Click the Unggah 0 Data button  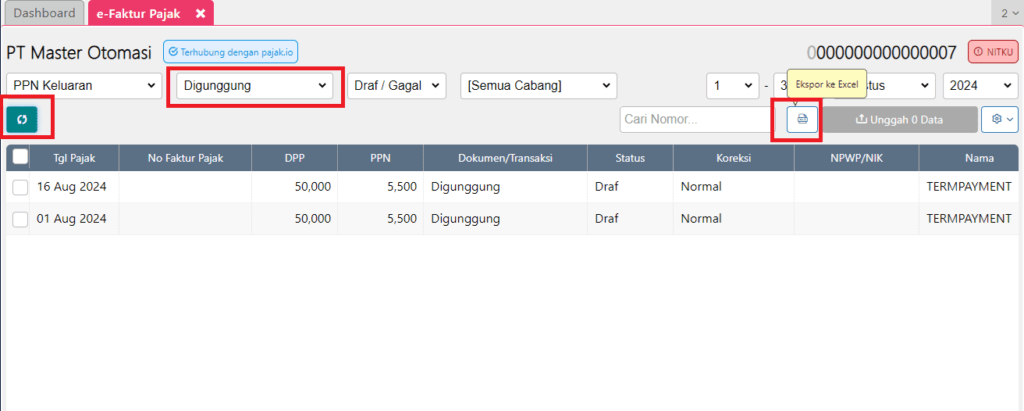coord(899,119)
